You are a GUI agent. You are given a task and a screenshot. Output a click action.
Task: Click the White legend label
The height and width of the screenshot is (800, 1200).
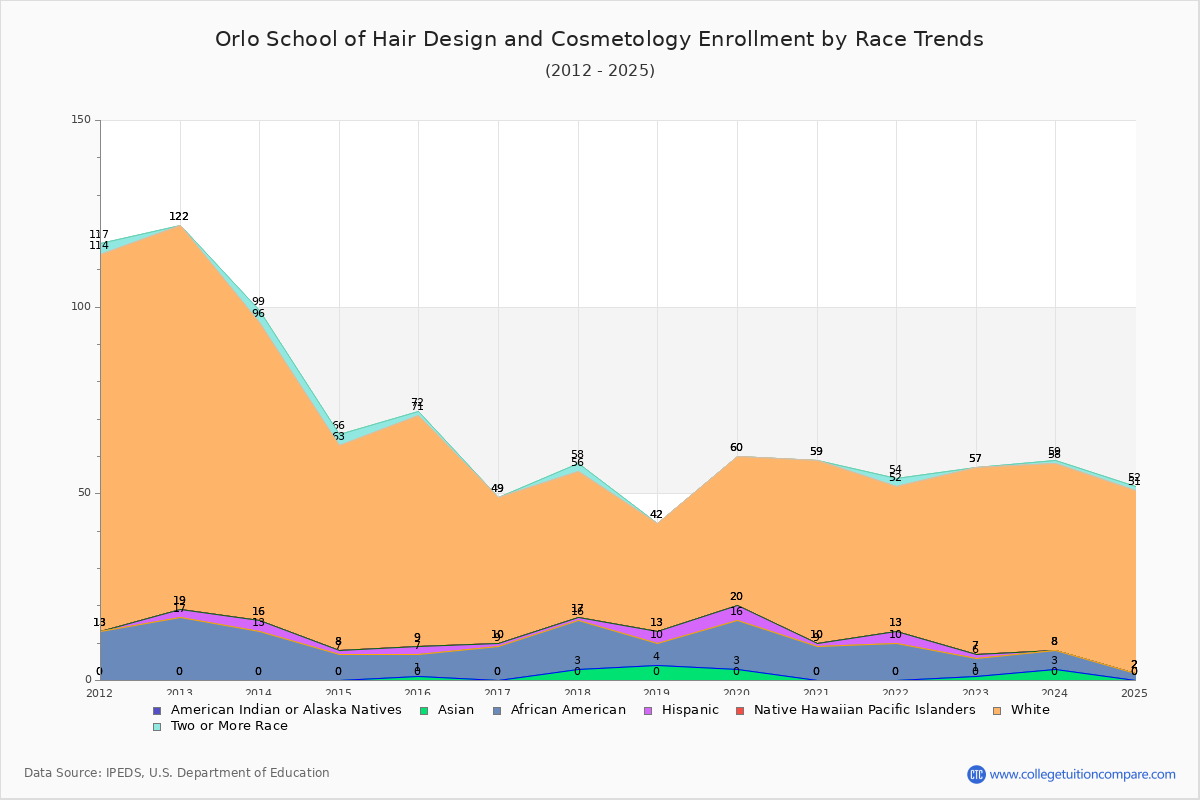(1031, 710)
